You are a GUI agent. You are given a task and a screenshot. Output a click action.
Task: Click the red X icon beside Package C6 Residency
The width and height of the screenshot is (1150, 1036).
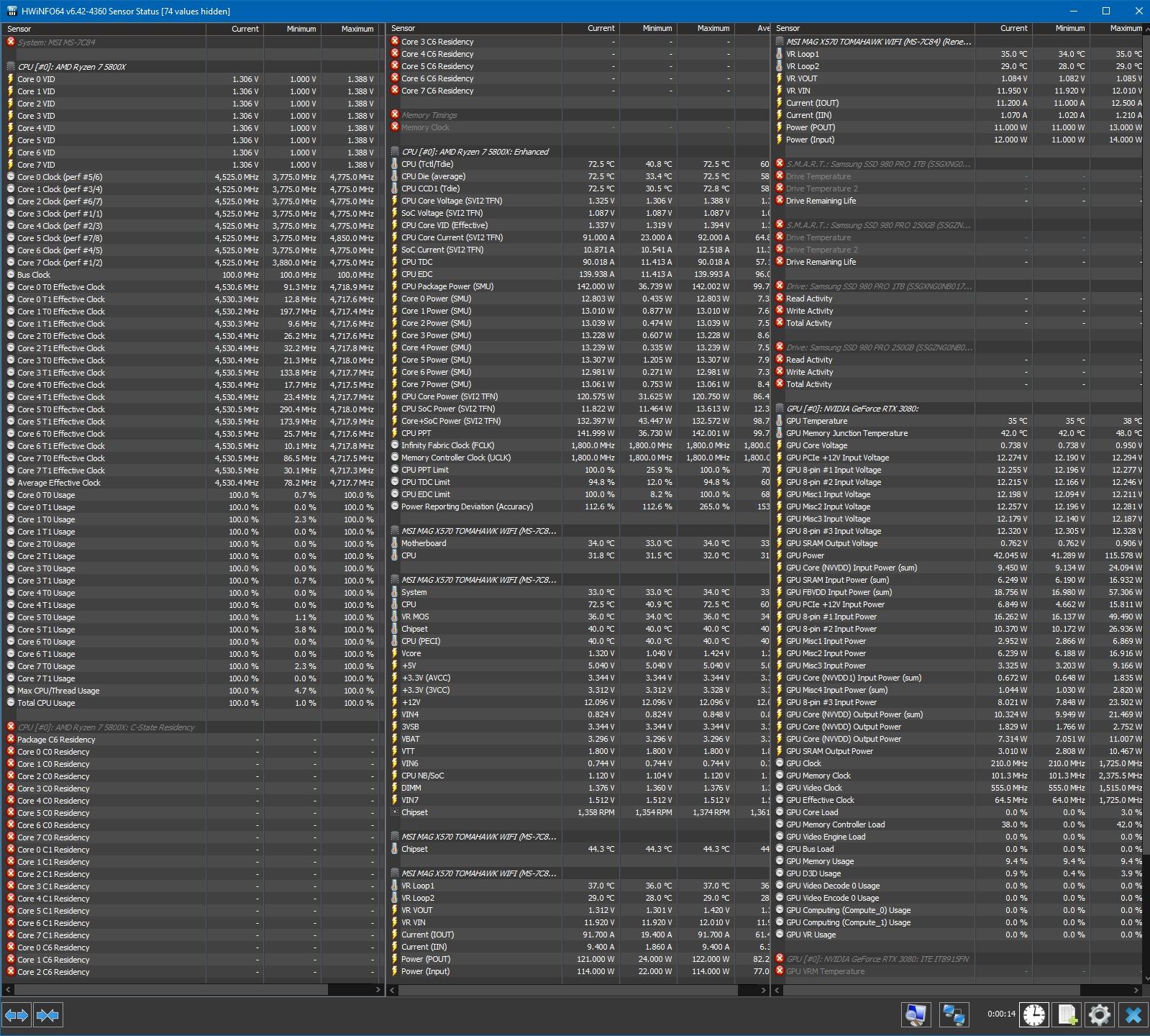click(11, 739)
